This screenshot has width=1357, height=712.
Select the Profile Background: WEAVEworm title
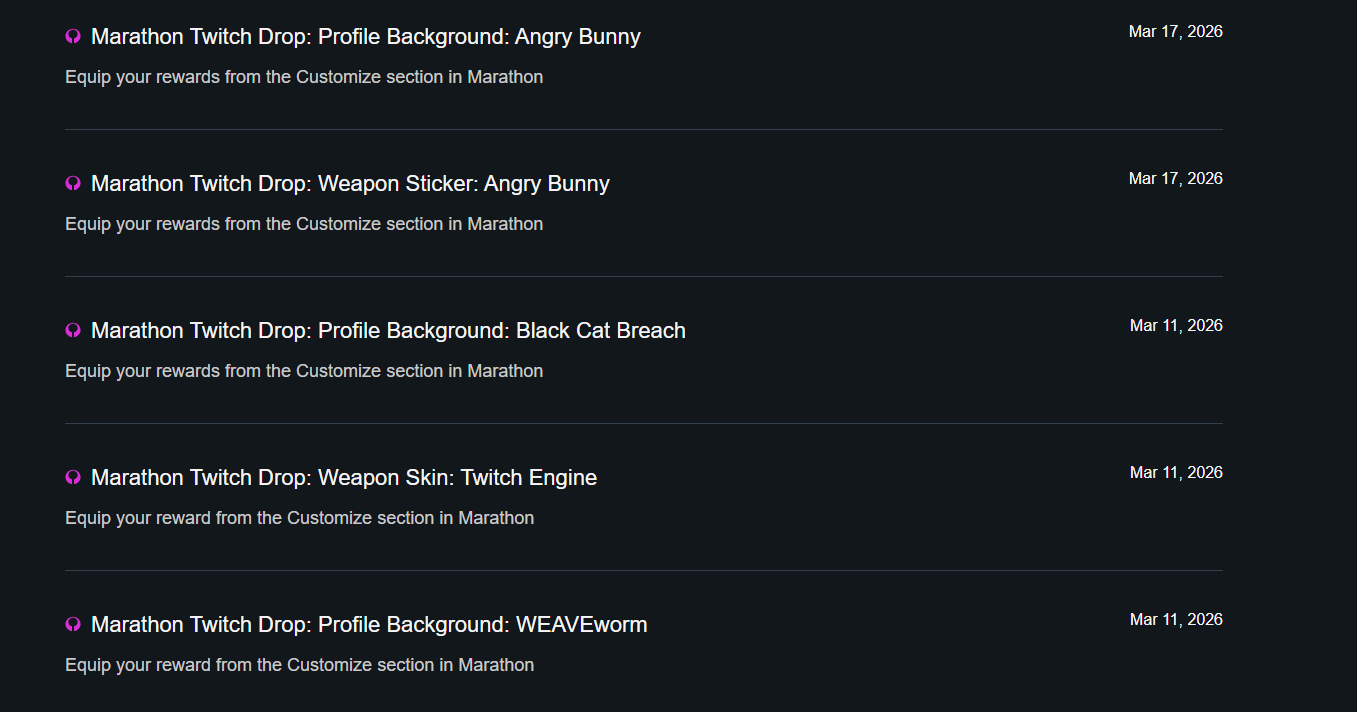(369, 625)
